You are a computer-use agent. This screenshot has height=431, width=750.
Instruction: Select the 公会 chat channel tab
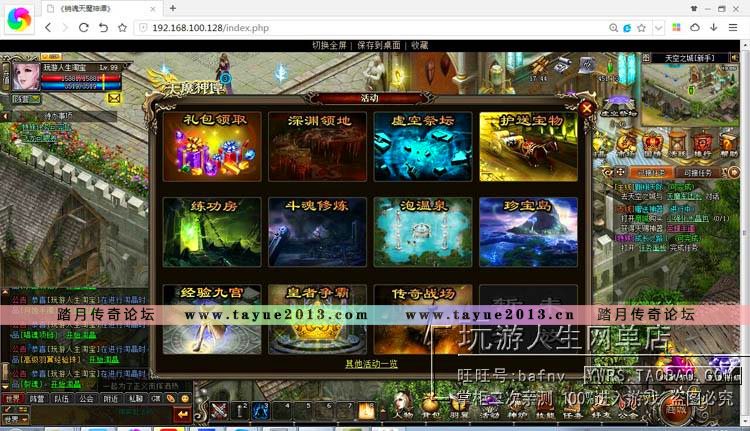[x=87, y=398]
